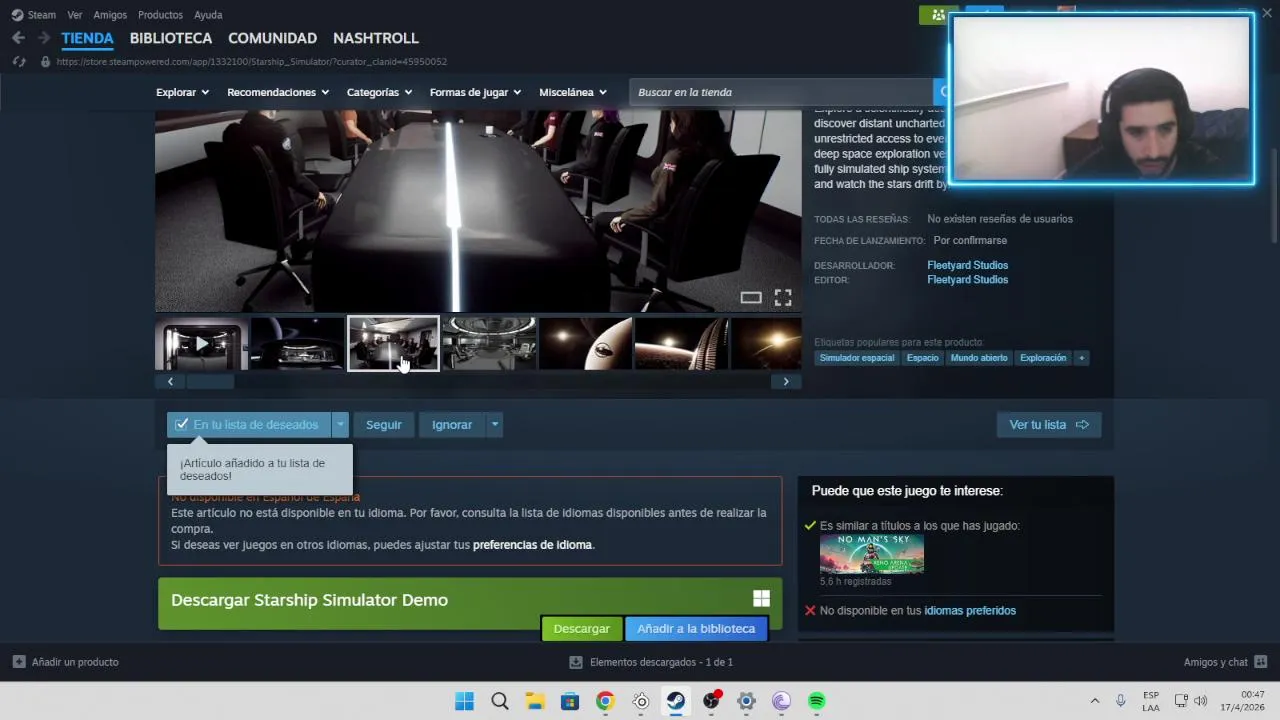1280x720 pixels.
Task: Expand the Miscelánea dropdown
Action: pyautogui.click(x=572, y=92)
